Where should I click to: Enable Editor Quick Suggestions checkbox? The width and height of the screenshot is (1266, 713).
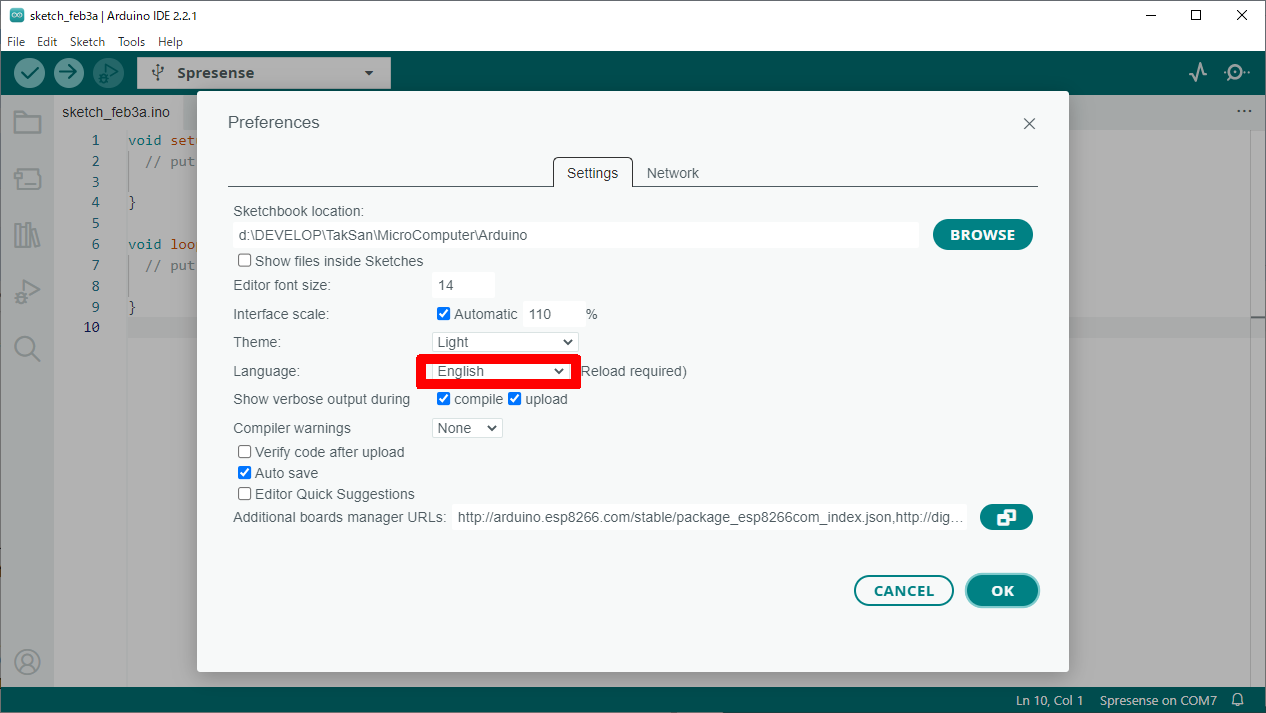[245, 494]
